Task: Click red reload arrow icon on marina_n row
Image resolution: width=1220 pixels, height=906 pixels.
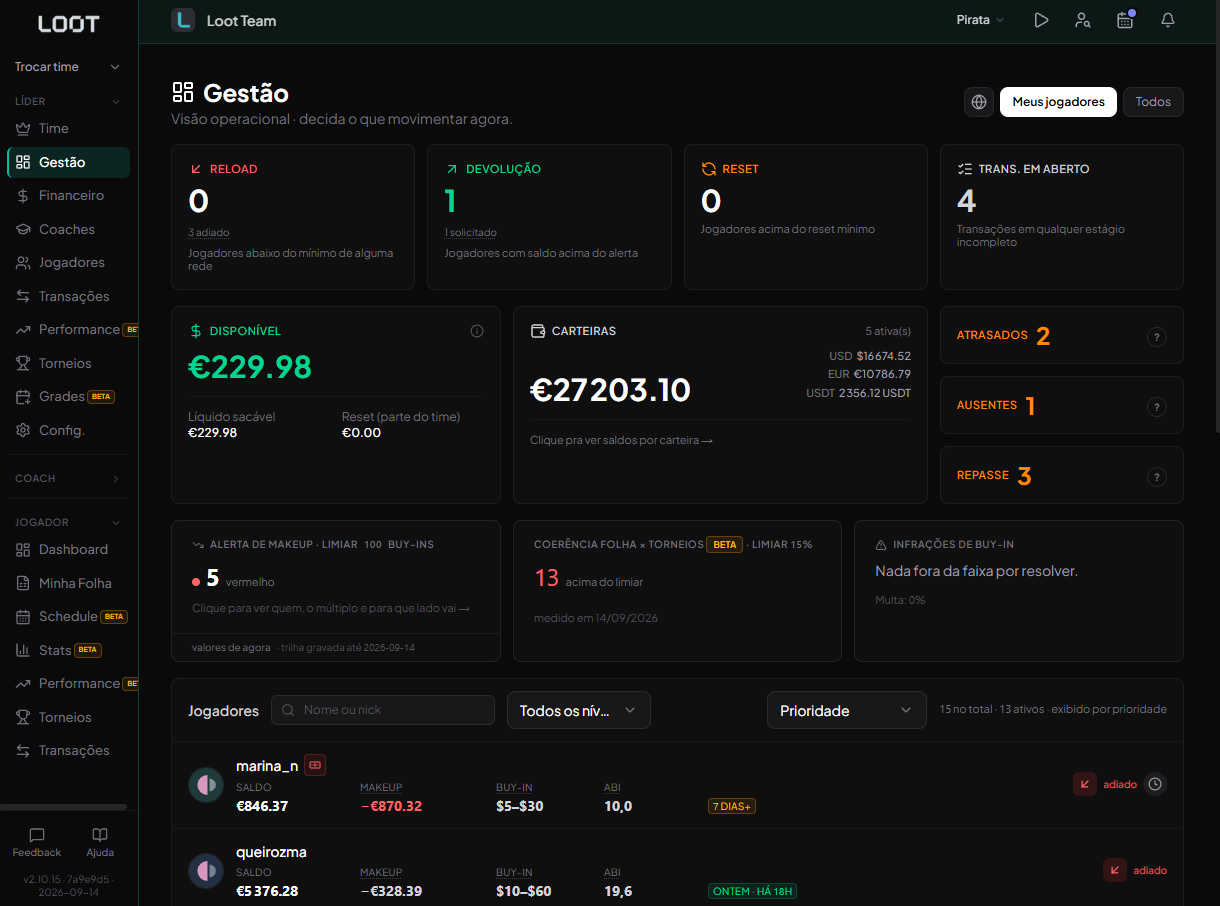Action: (1085, 784)
